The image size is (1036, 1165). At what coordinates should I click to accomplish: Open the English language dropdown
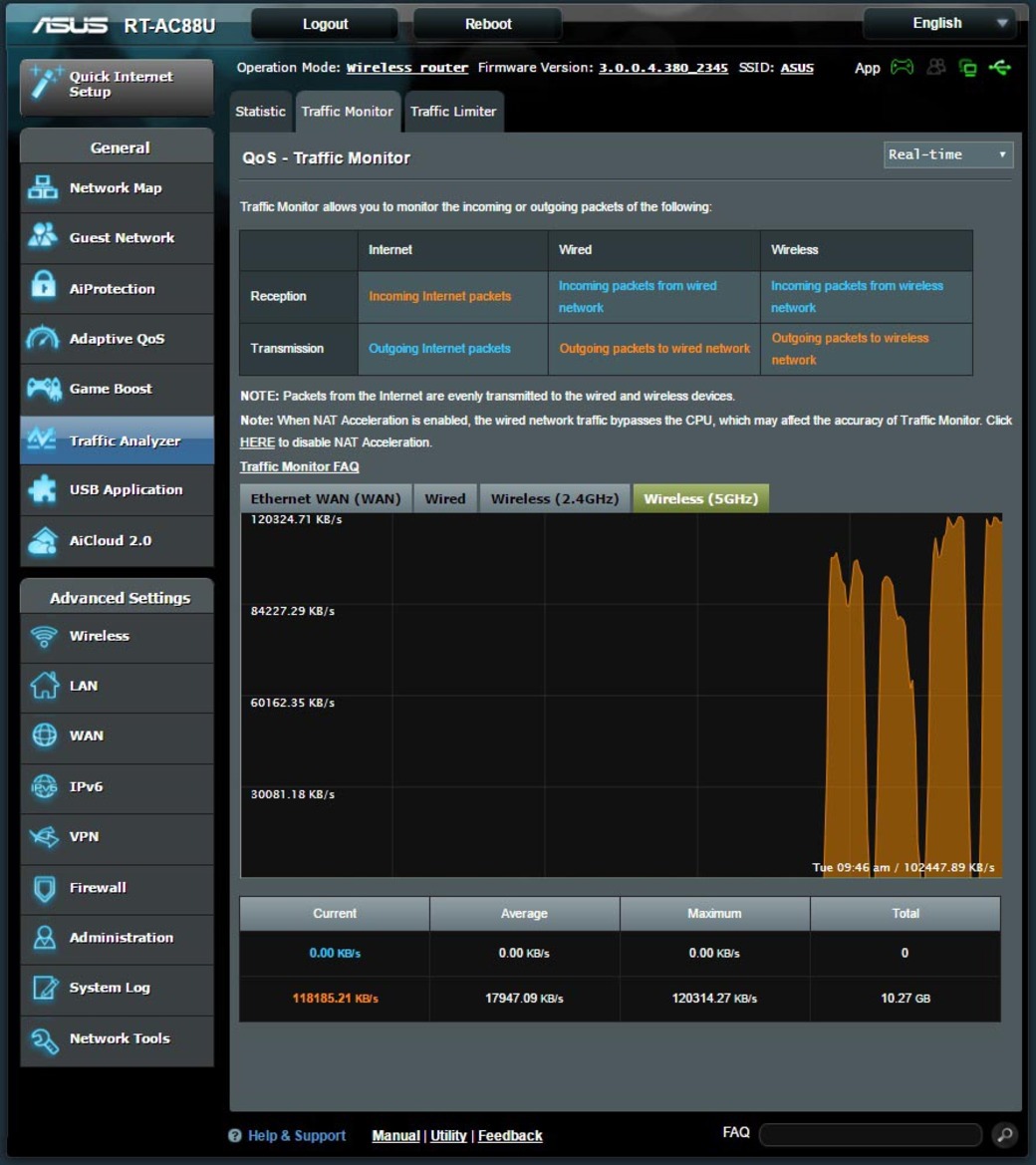(940, 24)
